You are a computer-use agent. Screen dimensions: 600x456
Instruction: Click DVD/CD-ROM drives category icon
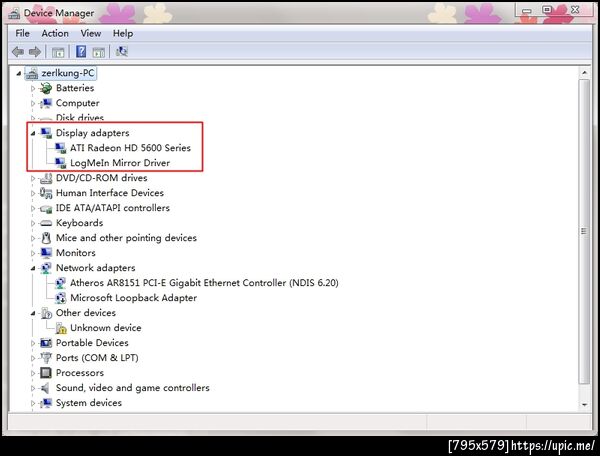46,178
